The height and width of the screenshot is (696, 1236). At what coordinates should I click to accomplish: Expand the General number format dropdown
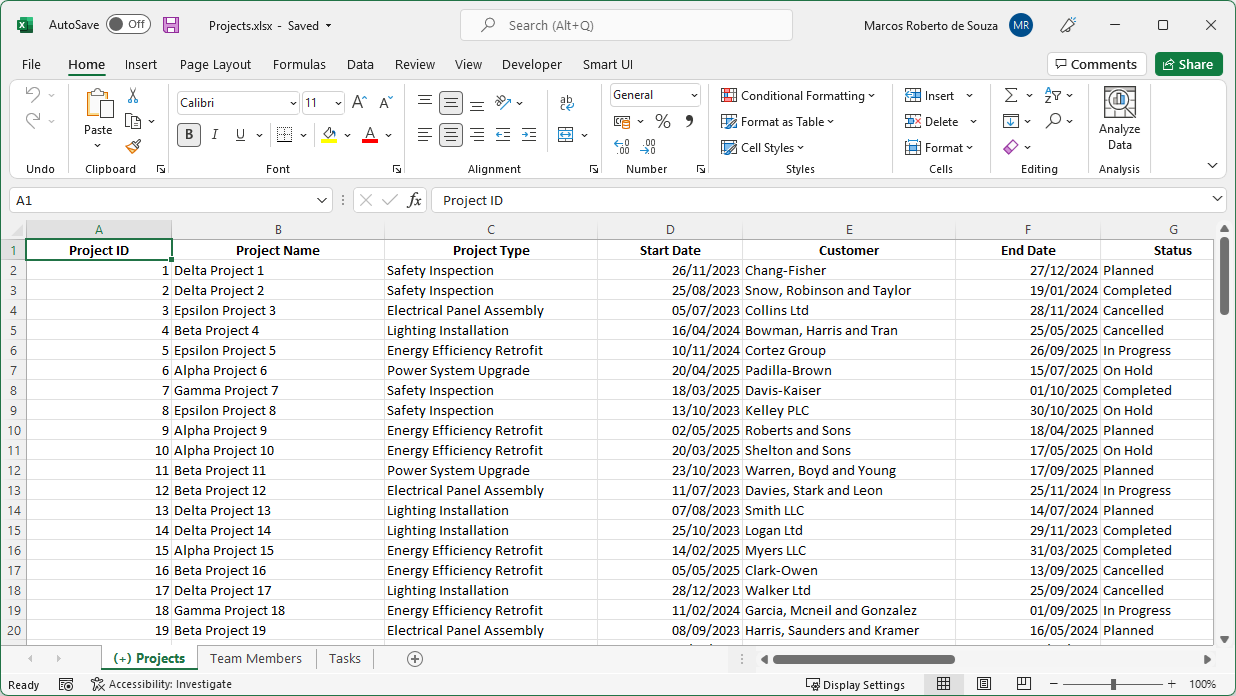click(693, 95)
